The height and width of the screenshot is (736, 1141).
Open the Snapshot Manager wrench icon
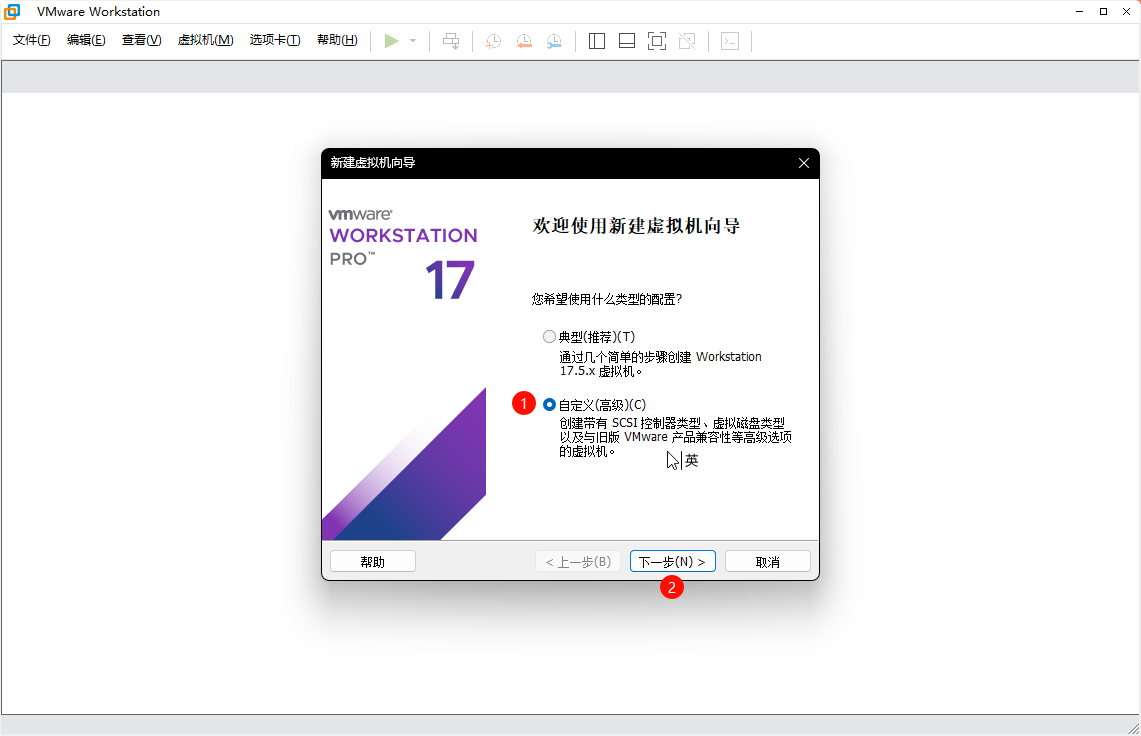pos(554,41)
